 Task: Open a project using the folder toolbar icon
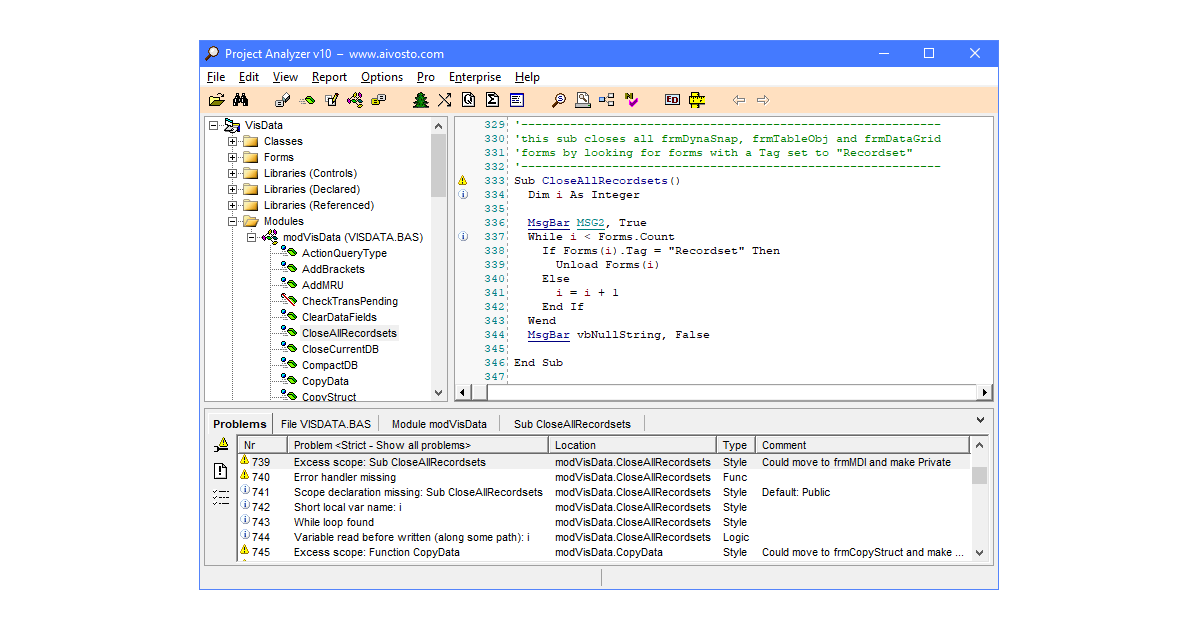[216, 99]
